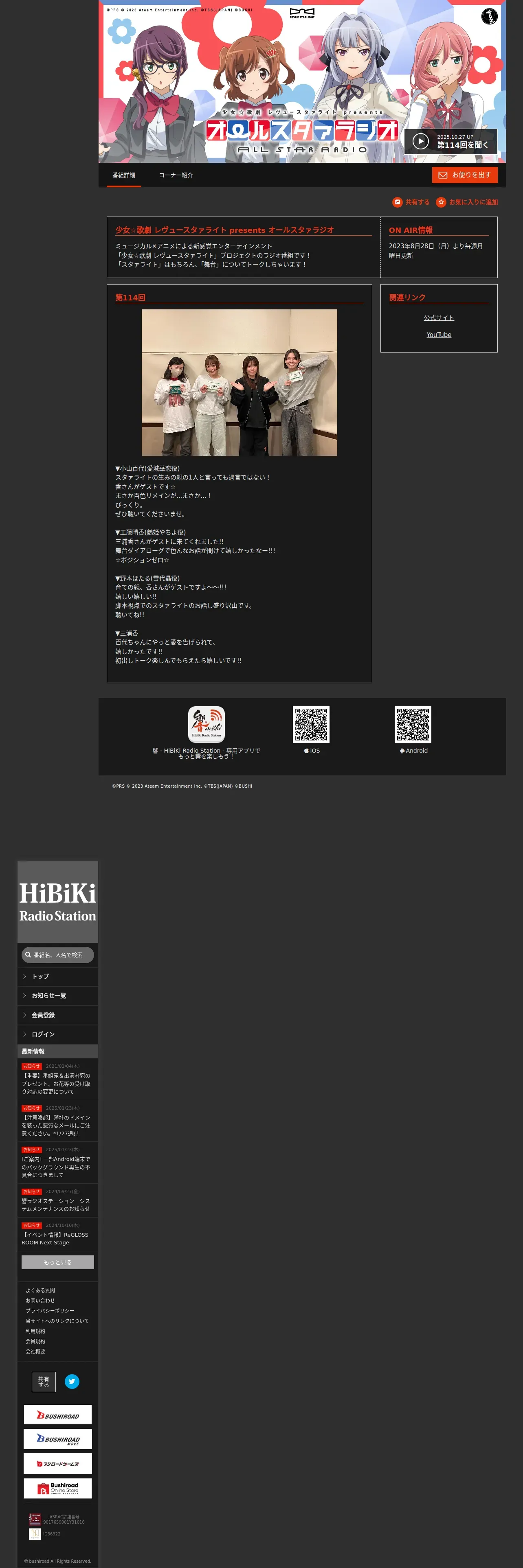
Task: Open the 会員規約 footer link
Action: coord(35,1342)
